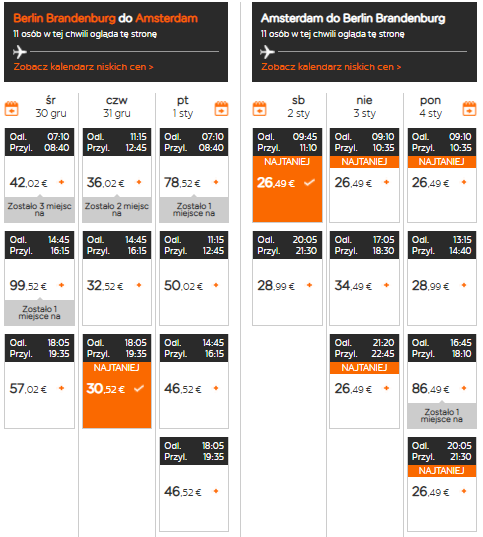Open low fare calendar for Amsterdam to Berlin

click(331, 66)
